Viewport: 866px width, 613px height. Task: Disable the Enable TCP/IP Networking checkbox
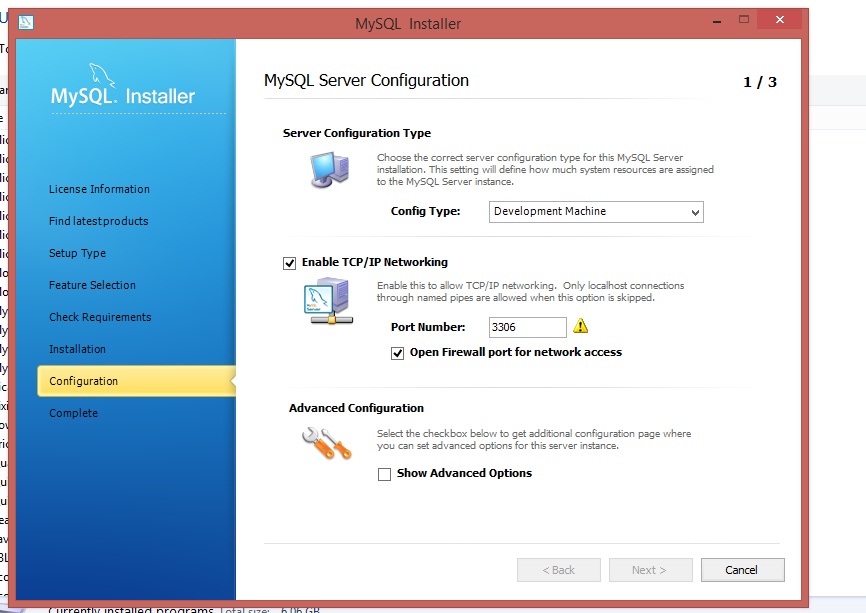pyautogui.click(x=290, y=263)
